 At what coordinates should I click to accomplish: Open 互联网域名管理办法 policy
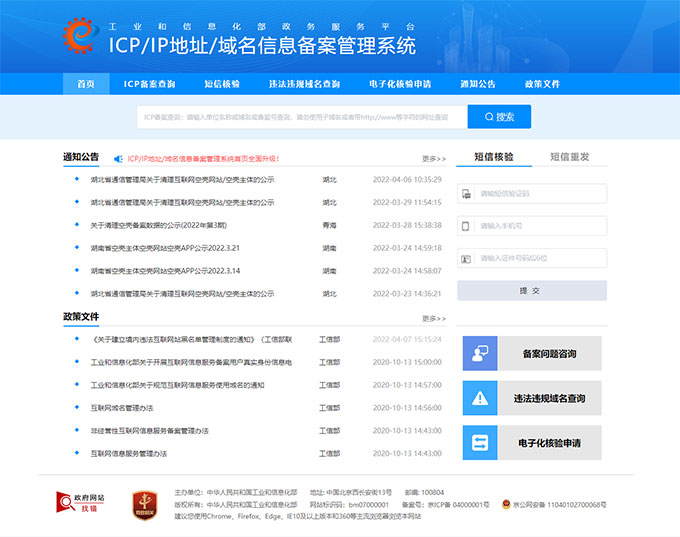[122, 408]
